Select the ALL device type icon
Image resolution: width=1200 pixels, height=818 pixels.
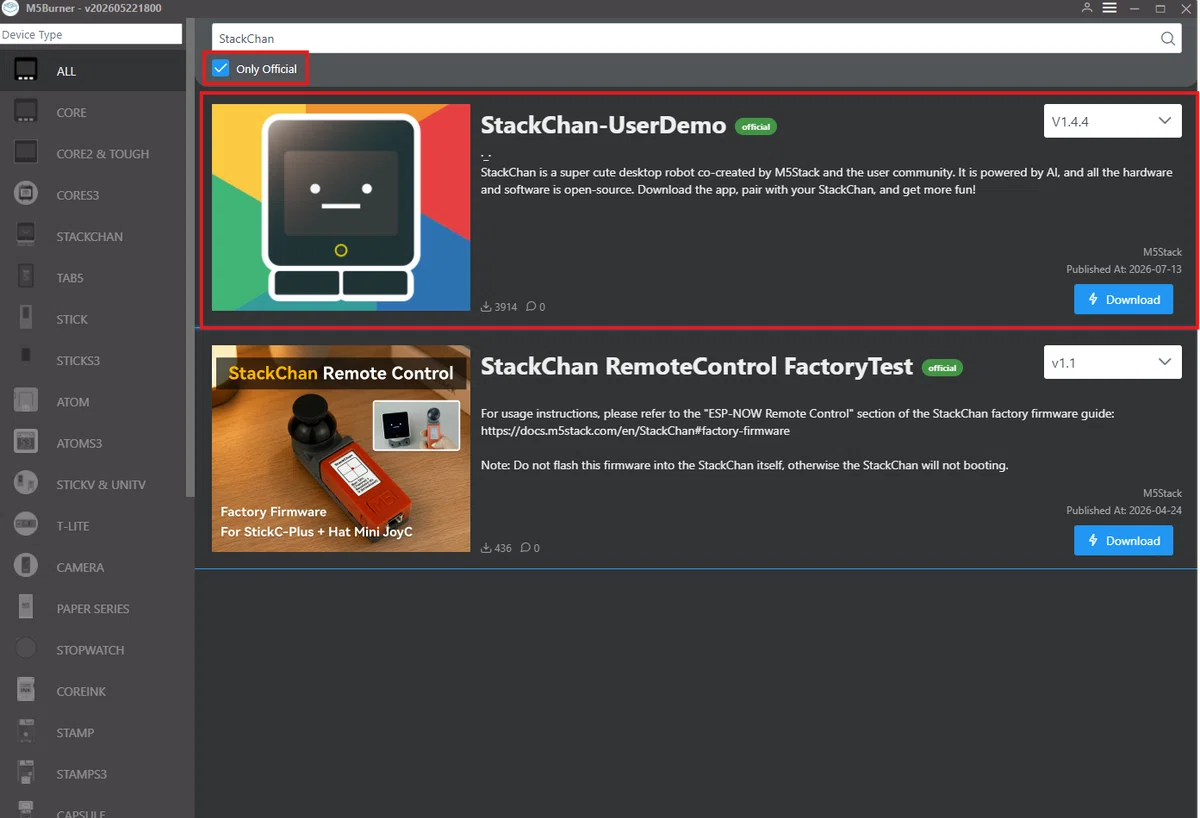(26, 71)
